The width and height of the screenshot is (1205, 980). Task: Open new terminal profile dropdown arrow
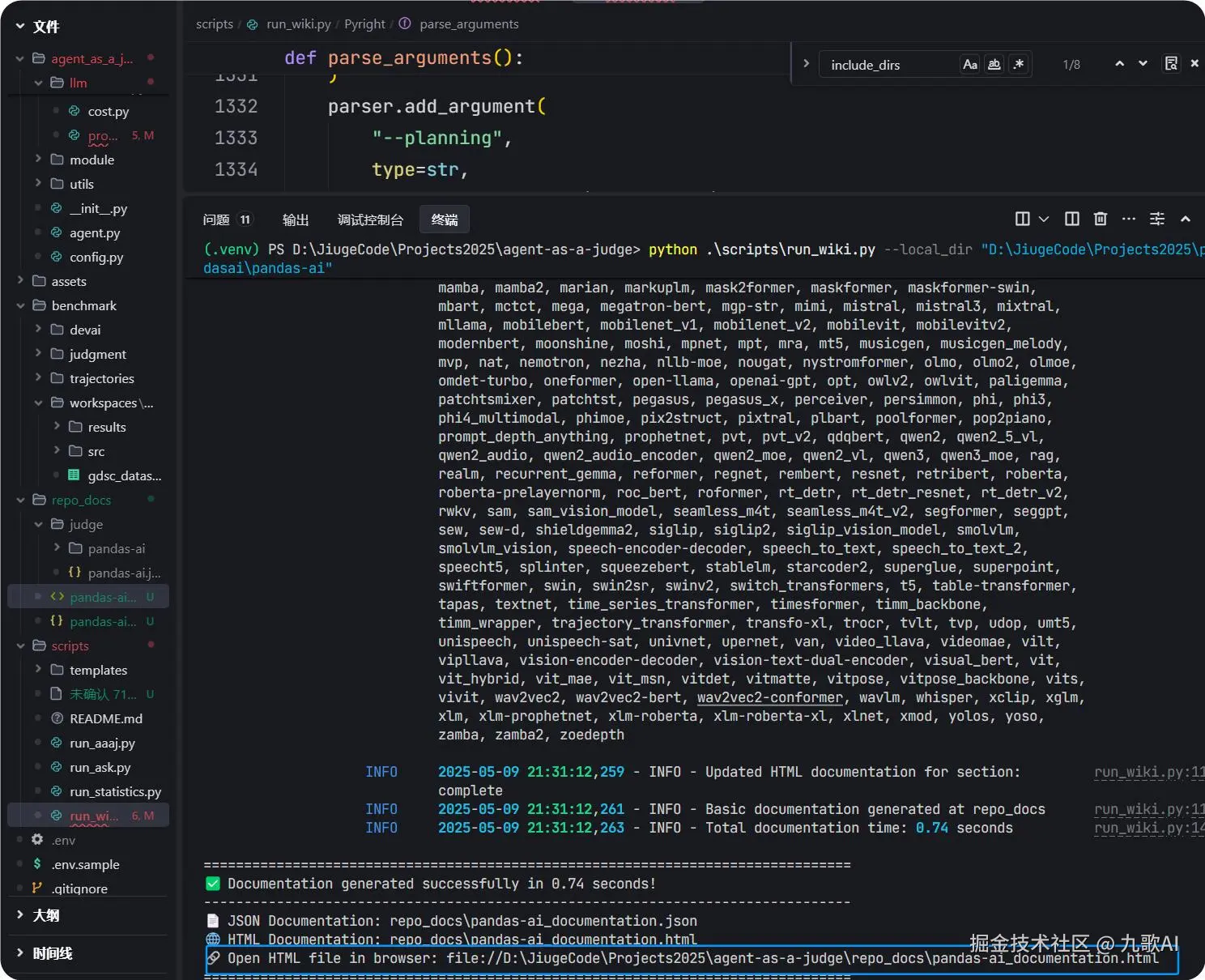(1044, 219)
